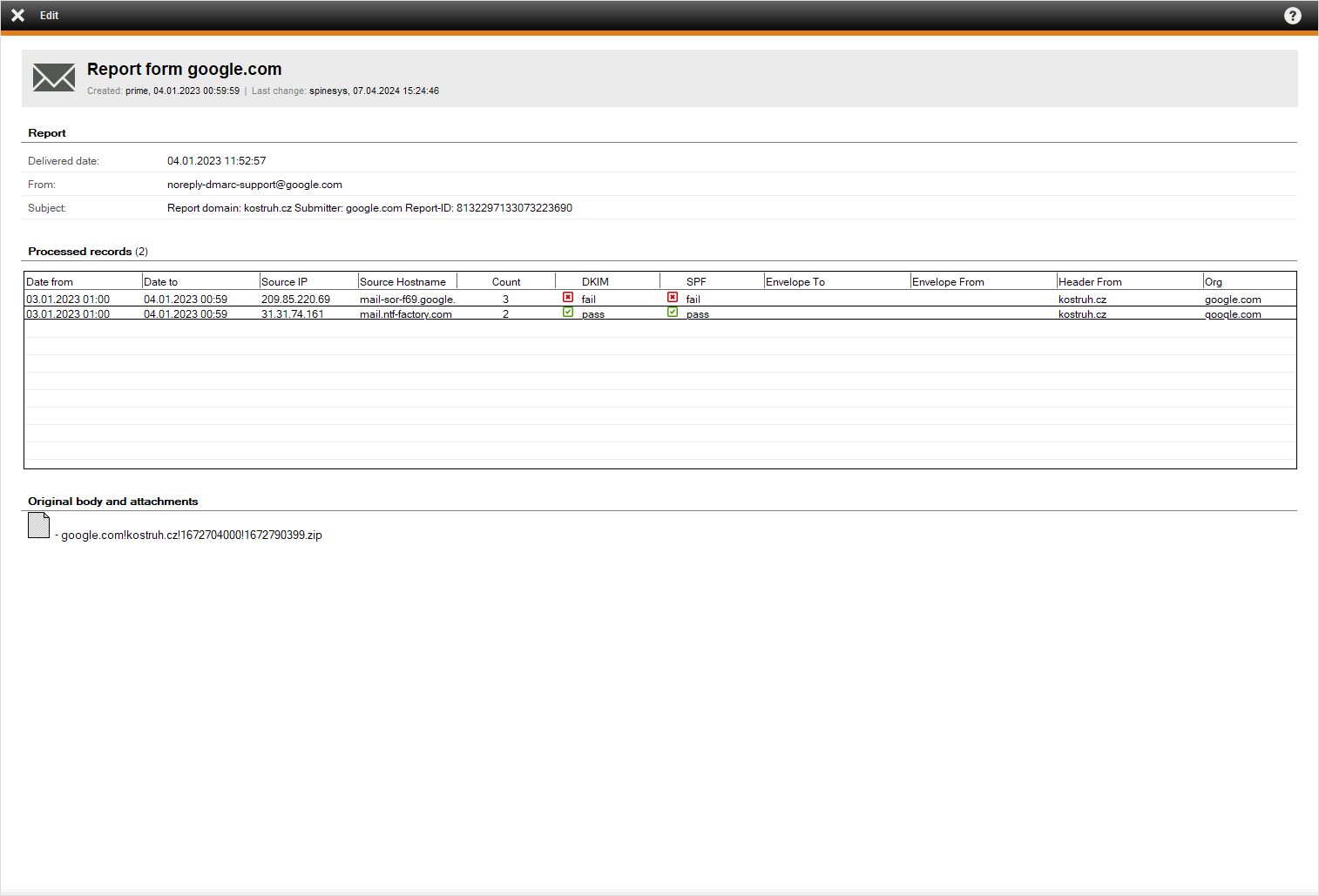The height and width of the screenshot is (896, 1319).
Task: Click Envelope To column header
Action: 836,281
